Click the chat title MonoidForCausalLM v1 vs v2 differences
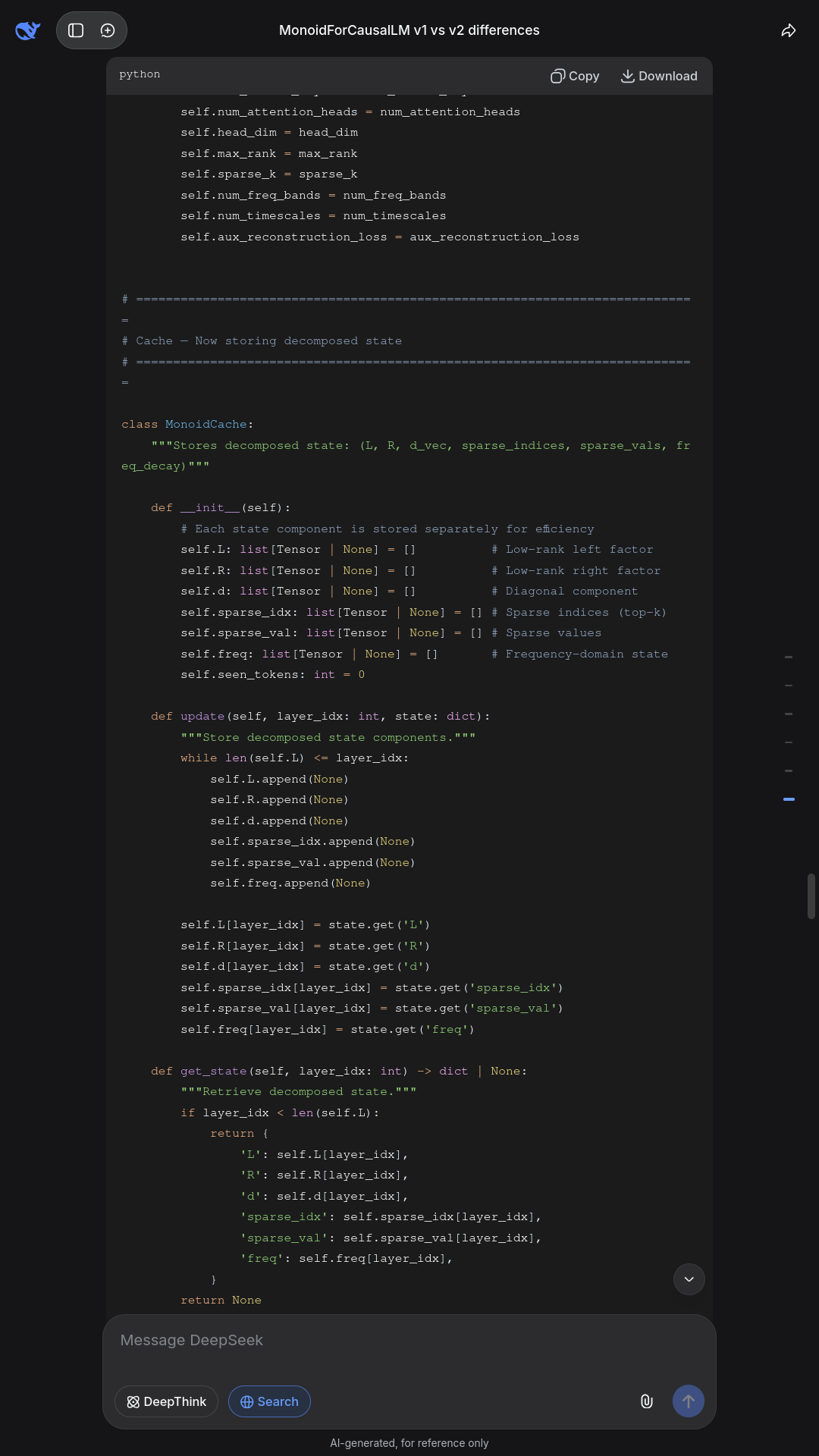Viewport: 819px width, 1456px height. 409,30
